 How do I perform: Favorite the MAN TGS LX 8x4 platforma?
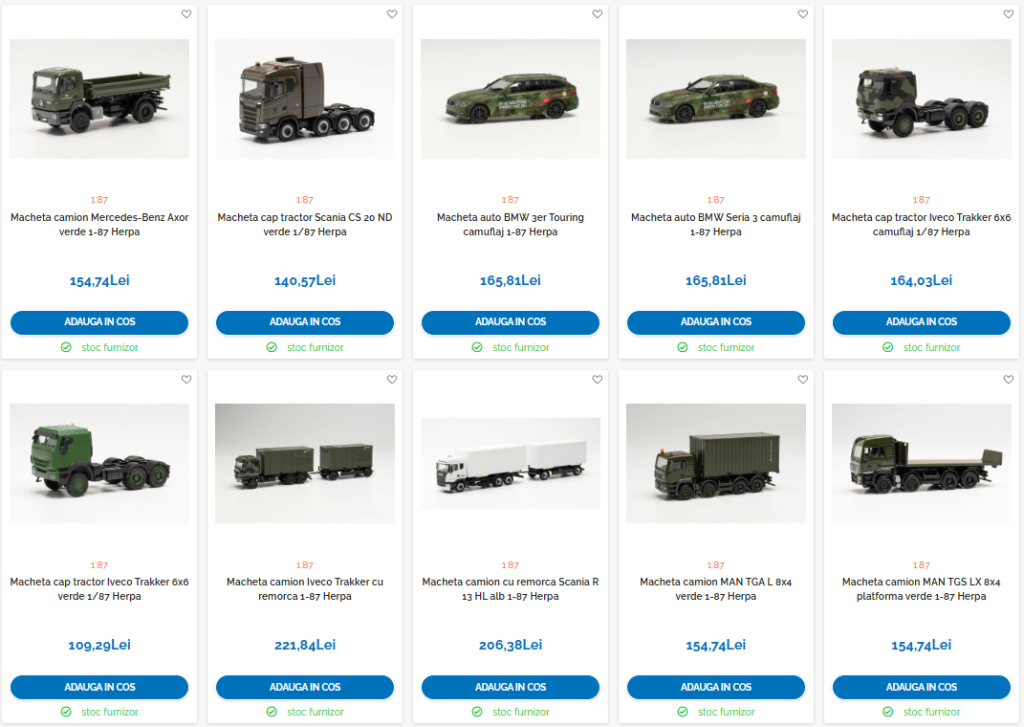(1008, 379)
